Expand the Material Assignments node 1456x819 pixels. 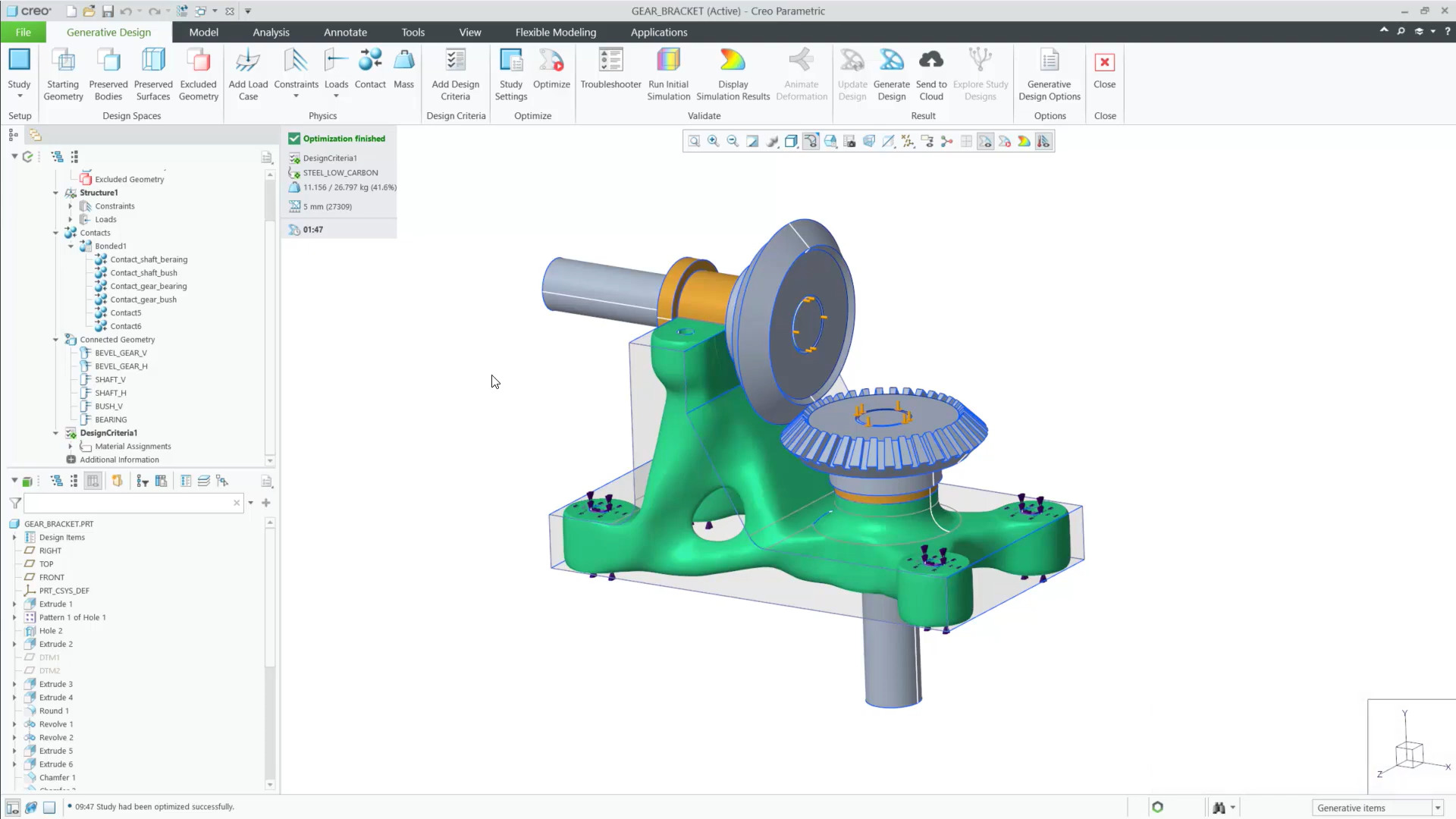71,447
